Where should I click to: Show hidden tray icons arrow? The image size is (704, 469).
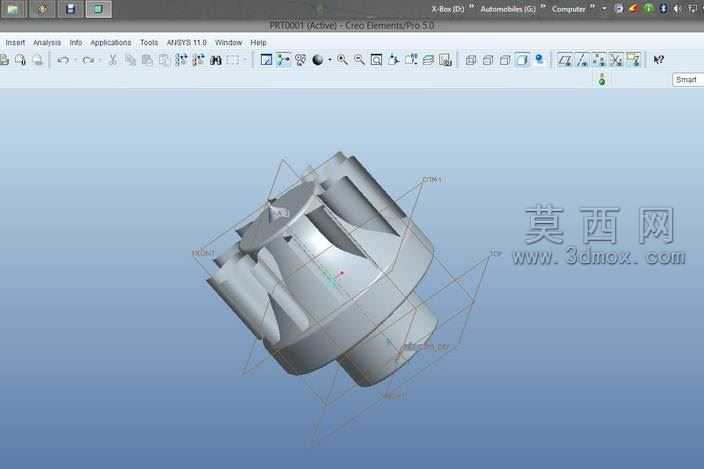[604, 9]
